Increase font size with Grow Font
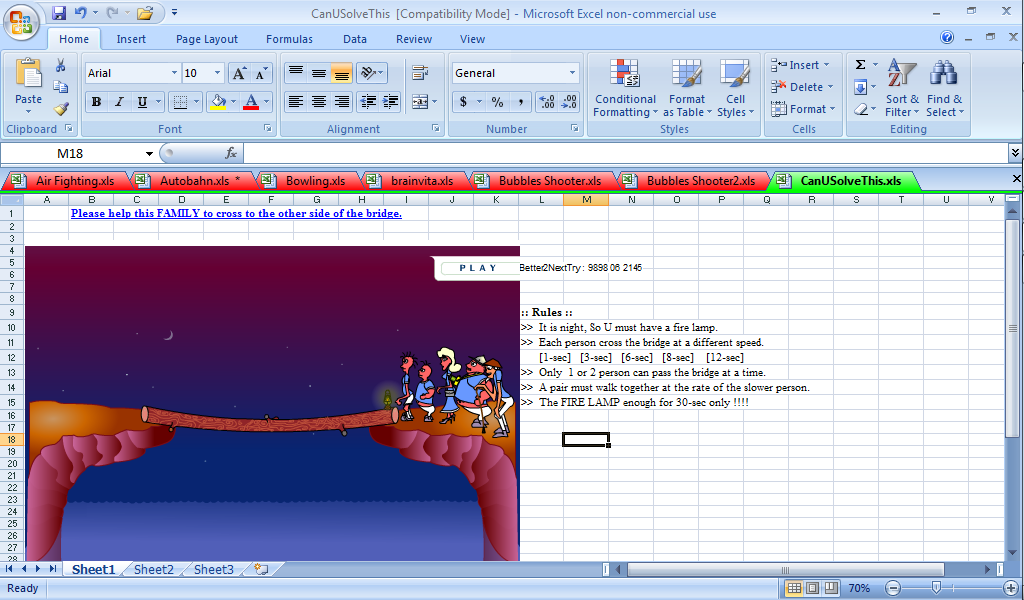The height and width of the screenshot is (600, 1024). pos(239,73)
